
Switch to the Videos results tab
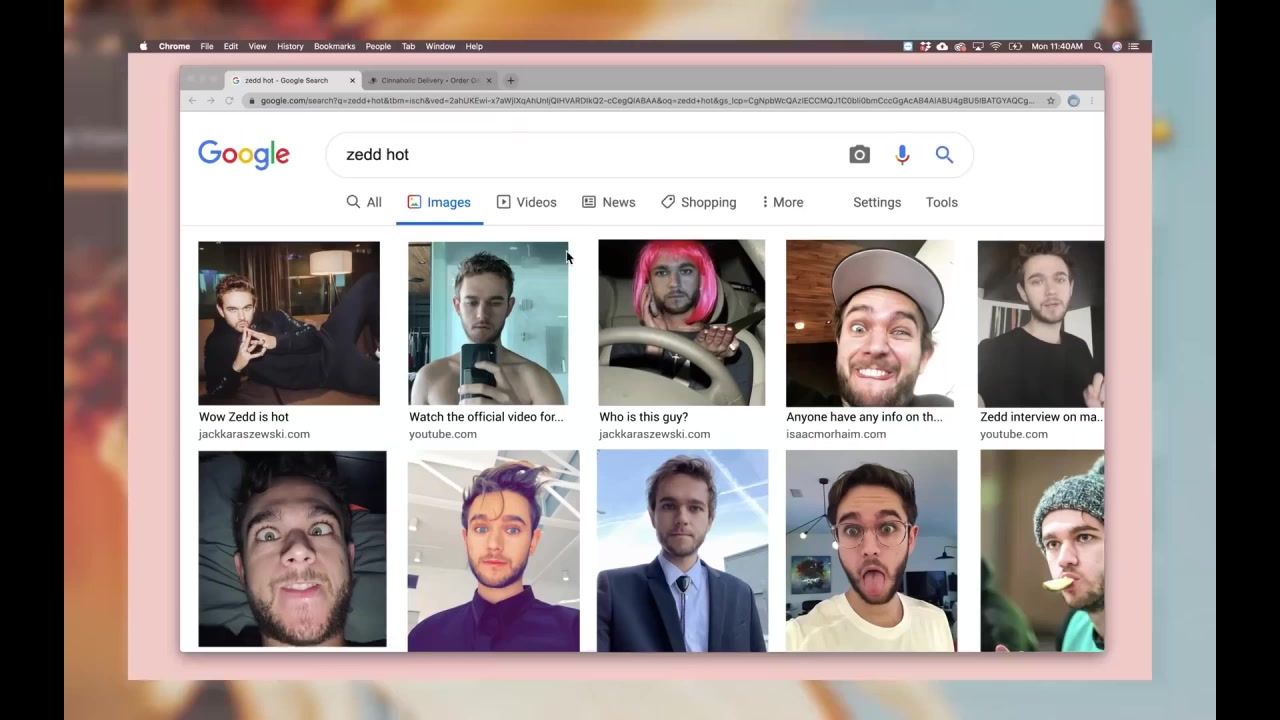click(x=526, y=202)
